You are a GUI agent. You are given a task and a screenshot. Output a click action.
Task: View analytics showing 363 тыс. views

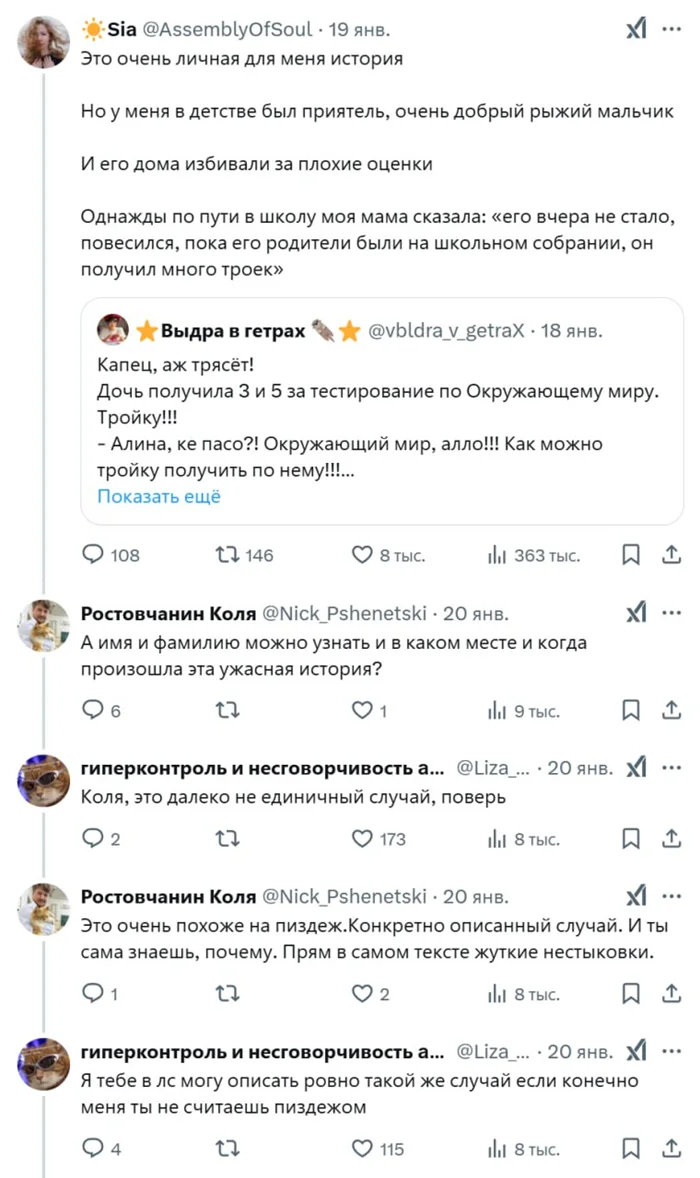(x=497, y=555)
